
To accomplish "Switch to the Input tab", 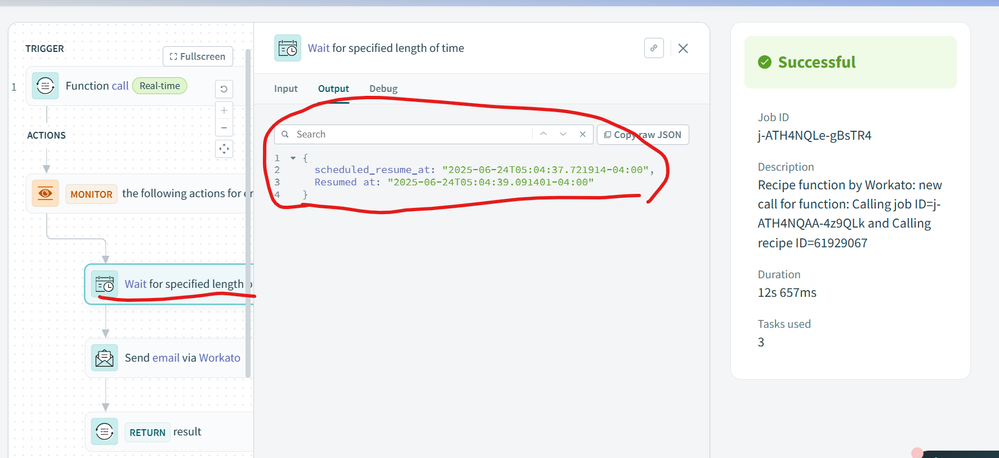I will (286, 89).
